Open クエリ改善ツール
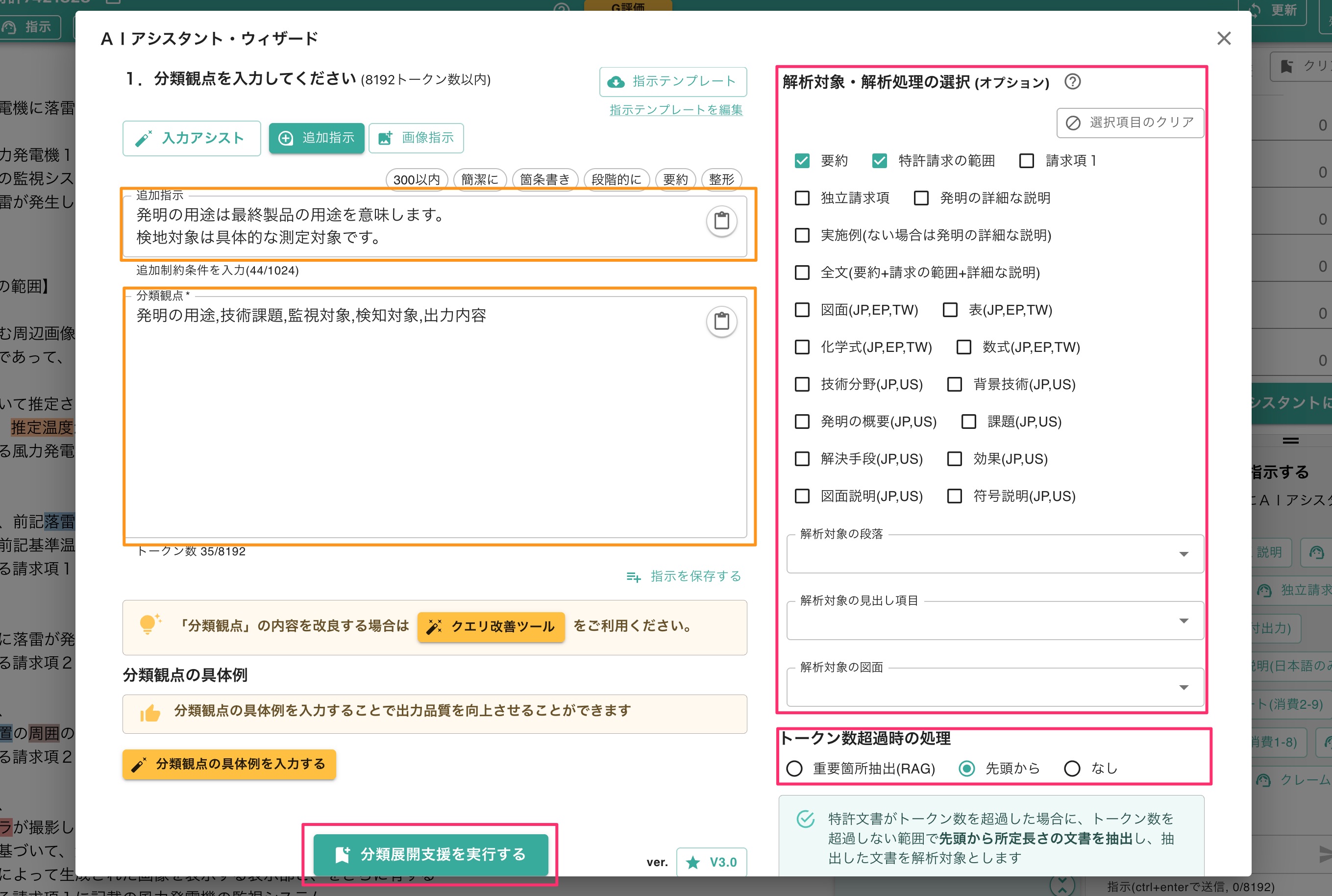 point(491,627)
